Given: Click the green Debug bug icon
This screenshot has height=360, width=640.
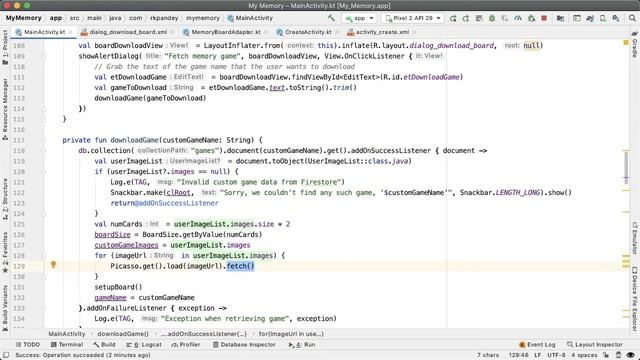Looking at the screenshot, I should click(x=492, y=18).
